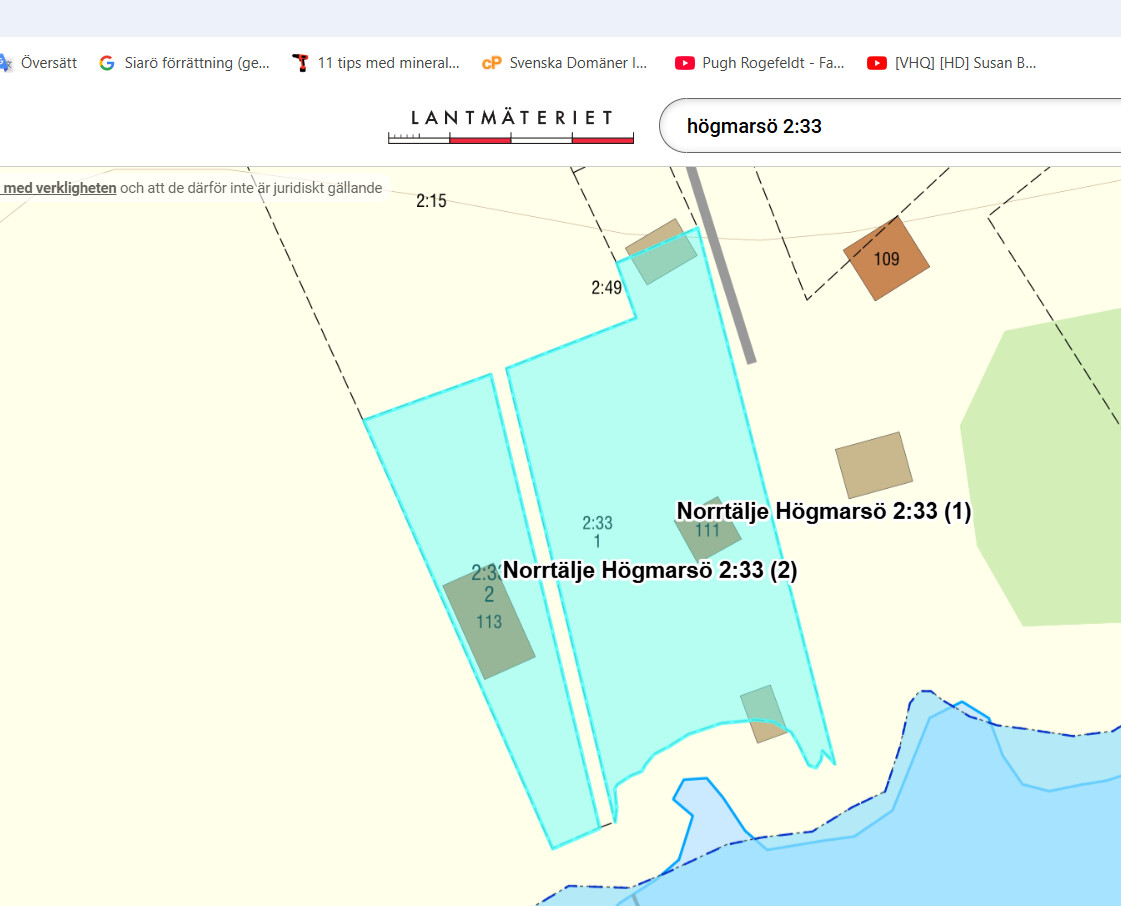The width and height of the screenshot is (1121, 906).
Task: Select building 111 inside the highlighted parcel
Action: (708, 531)
